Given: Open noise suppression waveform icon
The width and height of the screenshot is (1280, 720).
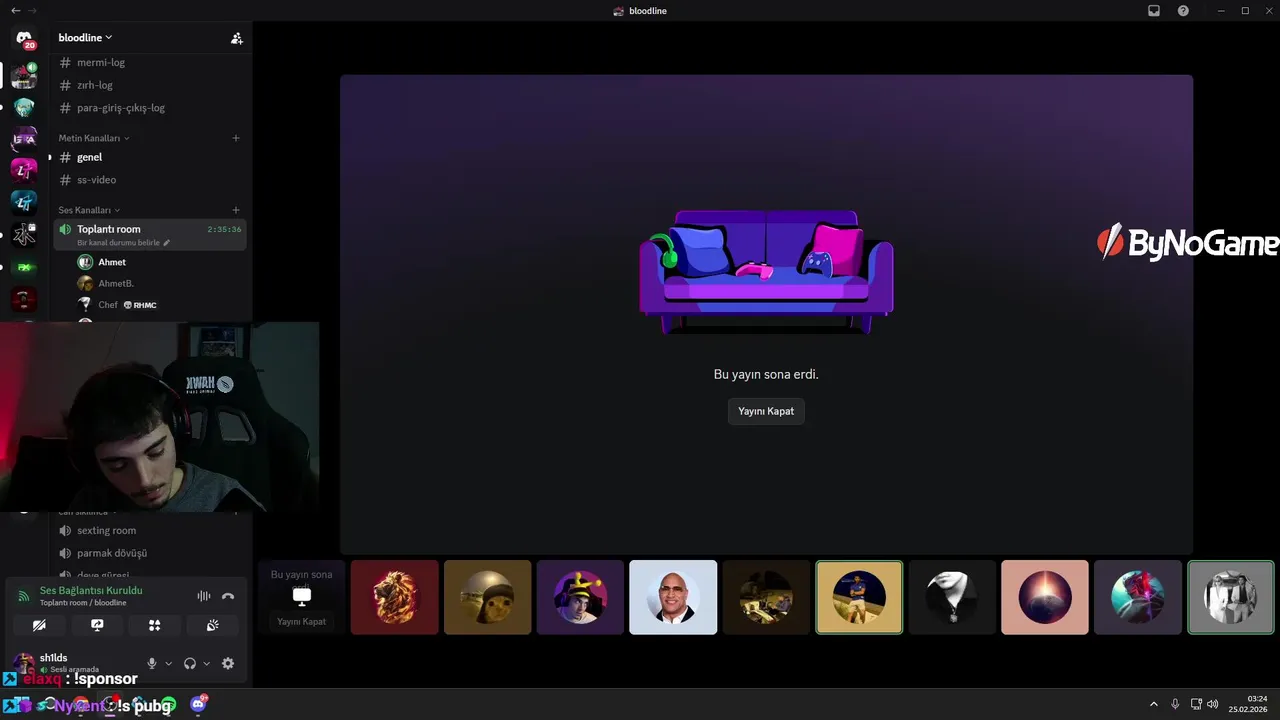Looking at the screenshot, I should pos(204,596).
